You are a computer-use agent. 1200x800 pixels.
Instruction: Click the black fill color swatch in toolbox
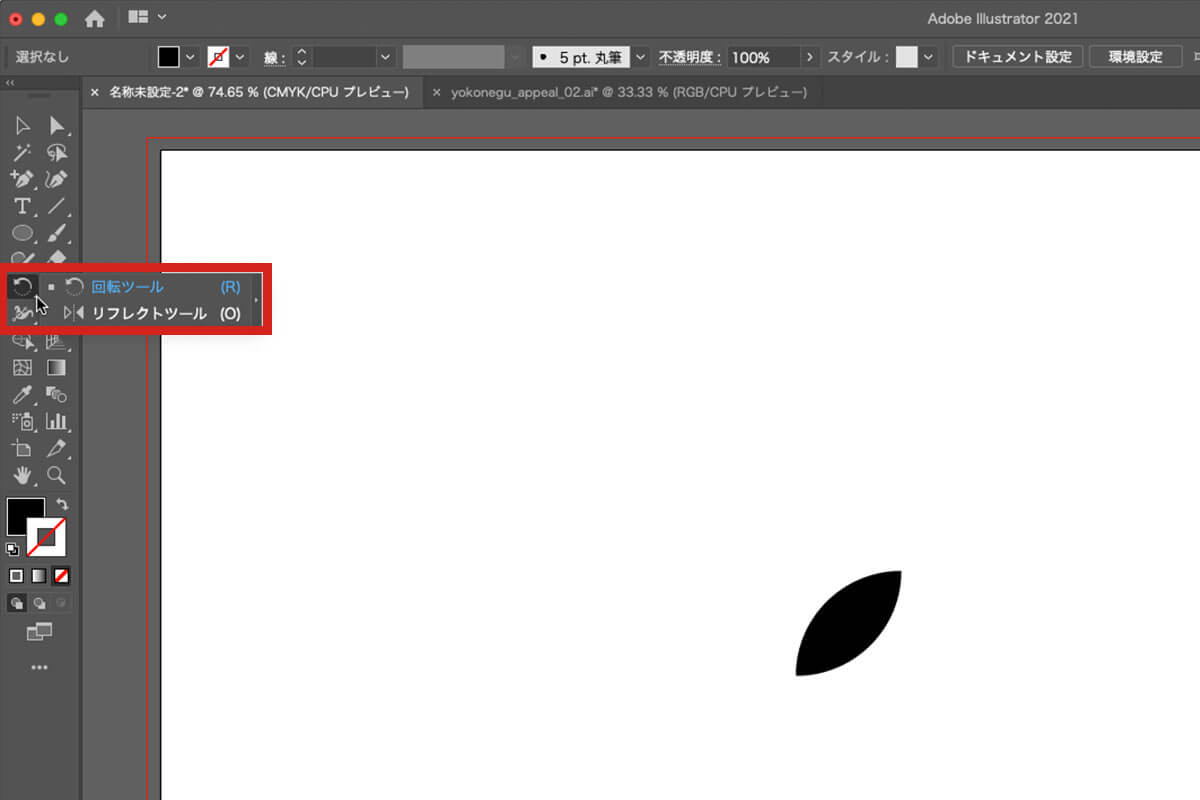pos(24,516)
